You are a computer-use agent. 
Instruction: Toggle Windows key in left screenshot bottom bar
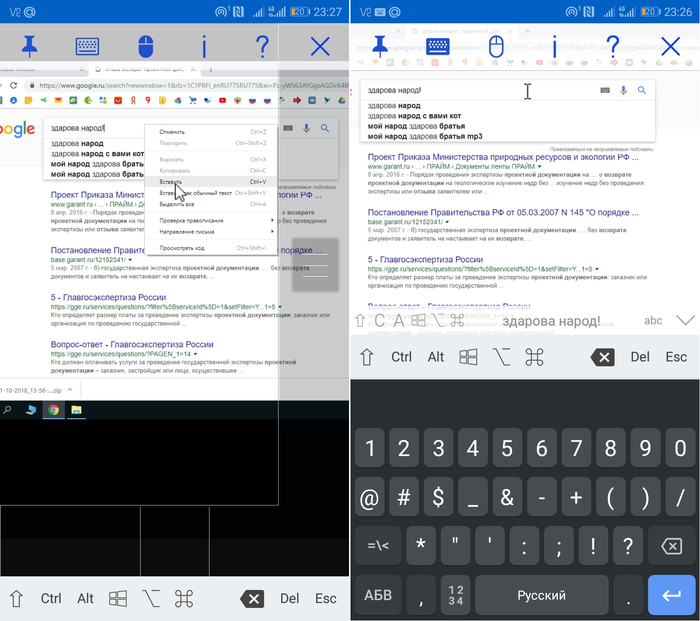click(x=118, y=599)
